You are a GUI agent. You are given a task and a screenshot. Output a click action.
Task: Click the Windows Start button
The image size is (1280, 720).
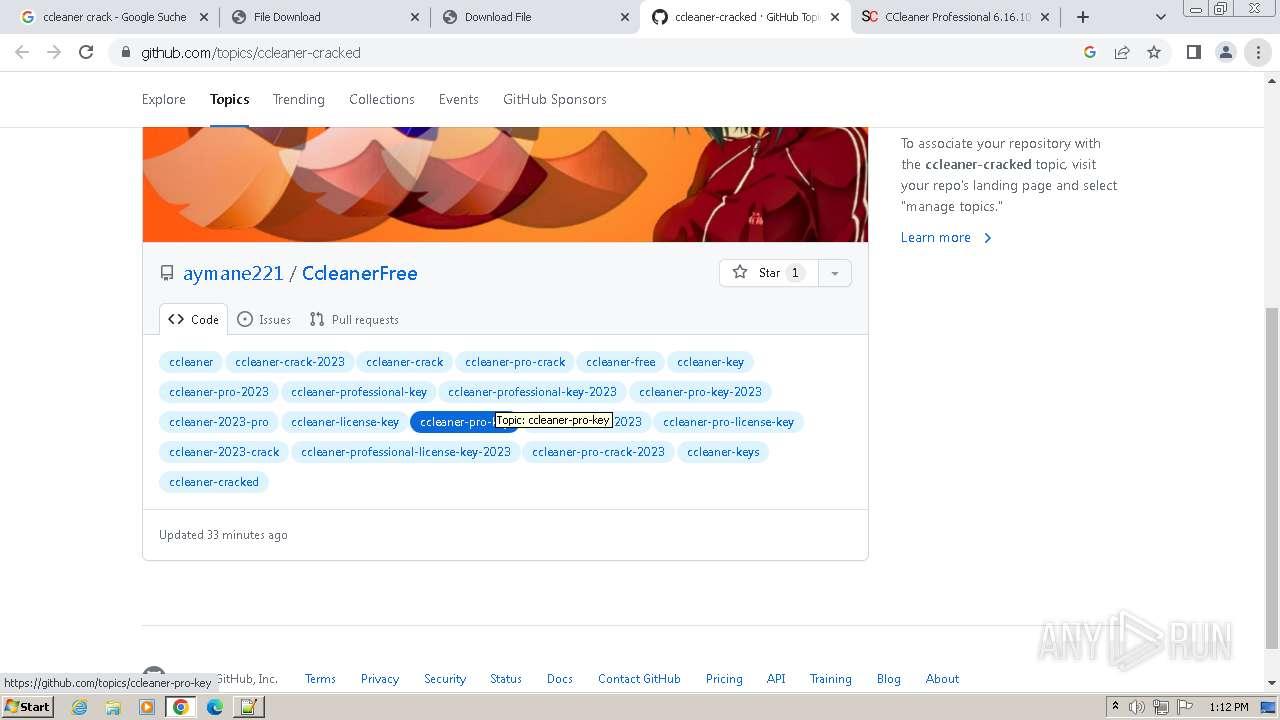point(27,706)
